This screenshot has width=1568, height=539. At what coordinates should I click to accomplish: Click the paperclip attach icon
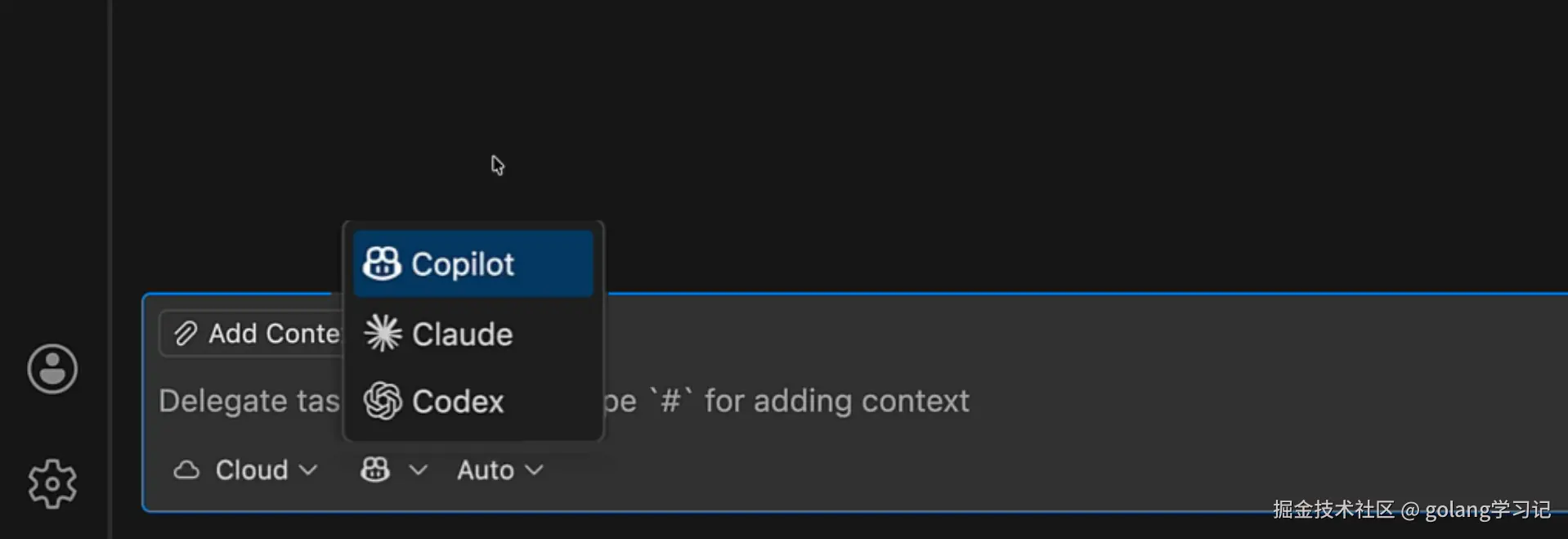coord(186,334)
